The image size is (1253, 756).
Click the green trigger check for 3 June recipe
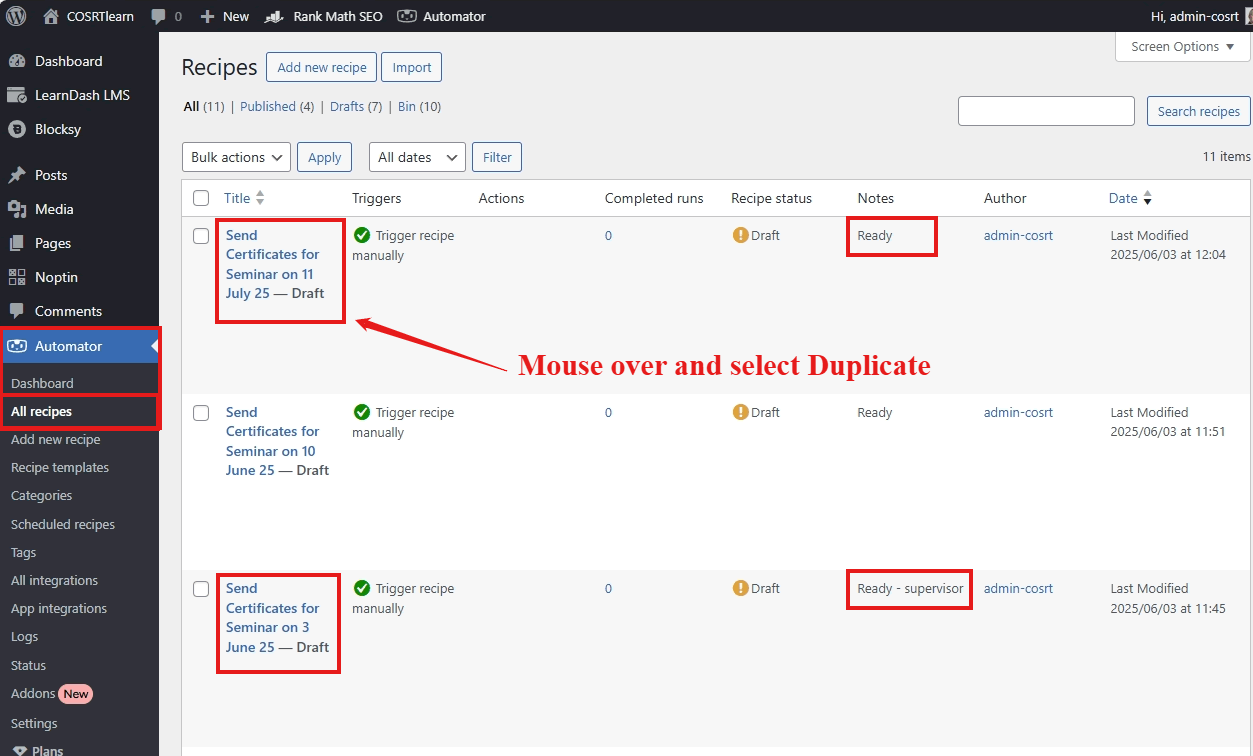[x=362, y=588]
